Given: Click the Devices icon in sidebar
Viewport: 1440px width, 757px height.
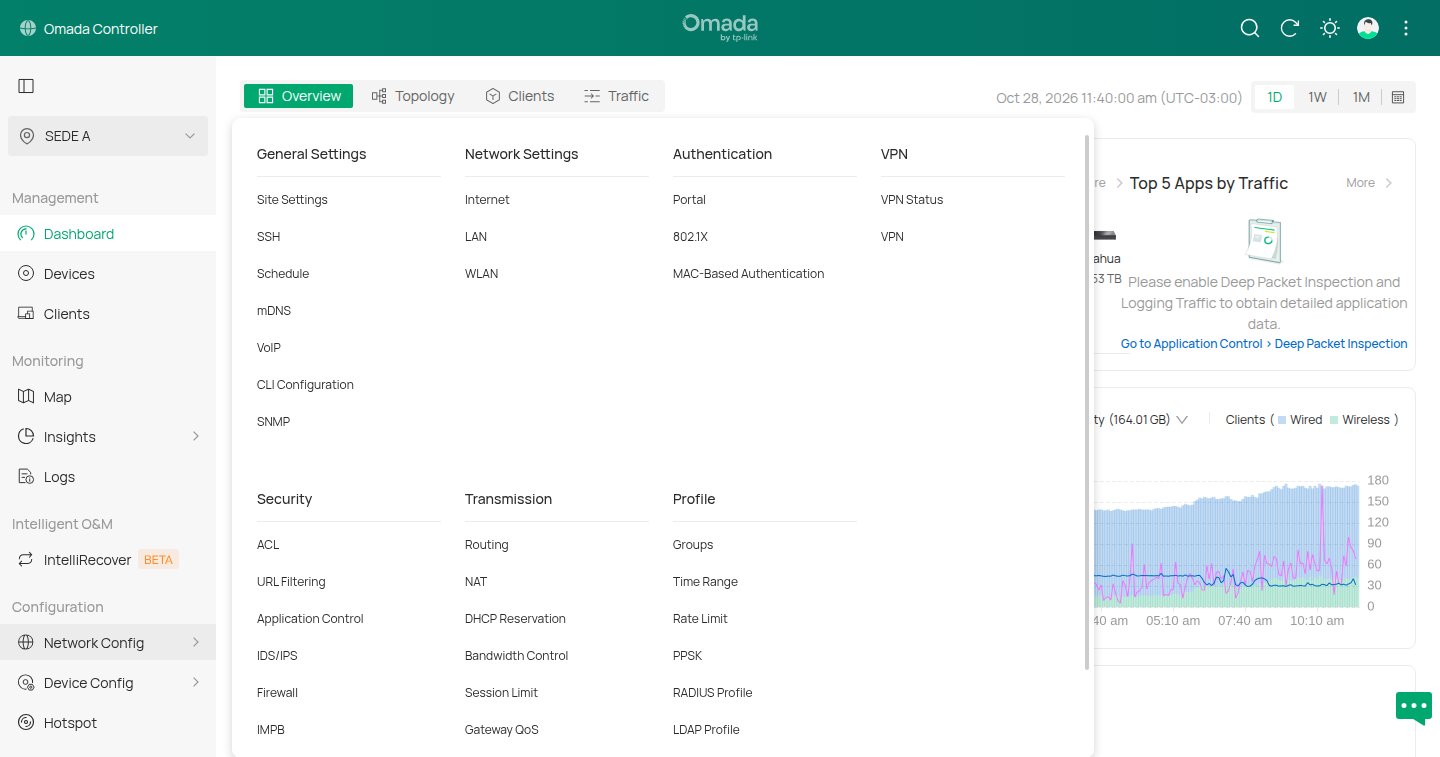Looking at the screenshot, I should [x=26, y=274].
